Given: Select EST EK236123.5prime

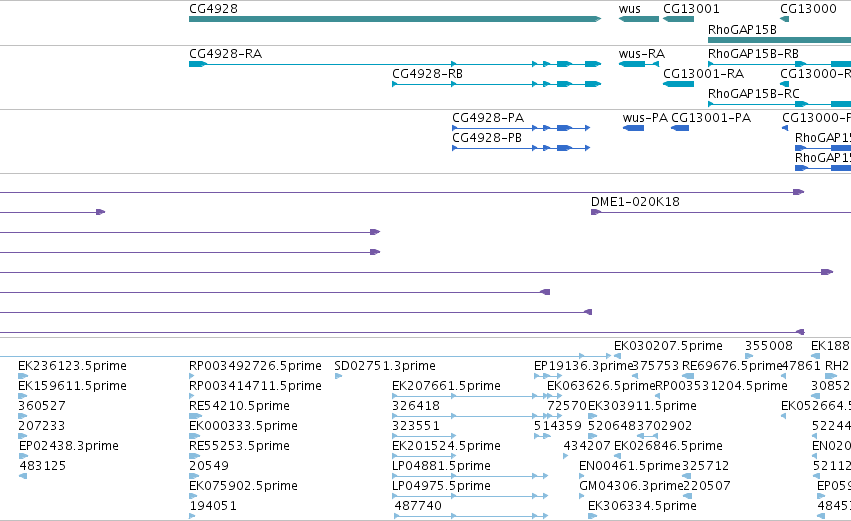Looking at the screenshot, I should pos(72,366).
